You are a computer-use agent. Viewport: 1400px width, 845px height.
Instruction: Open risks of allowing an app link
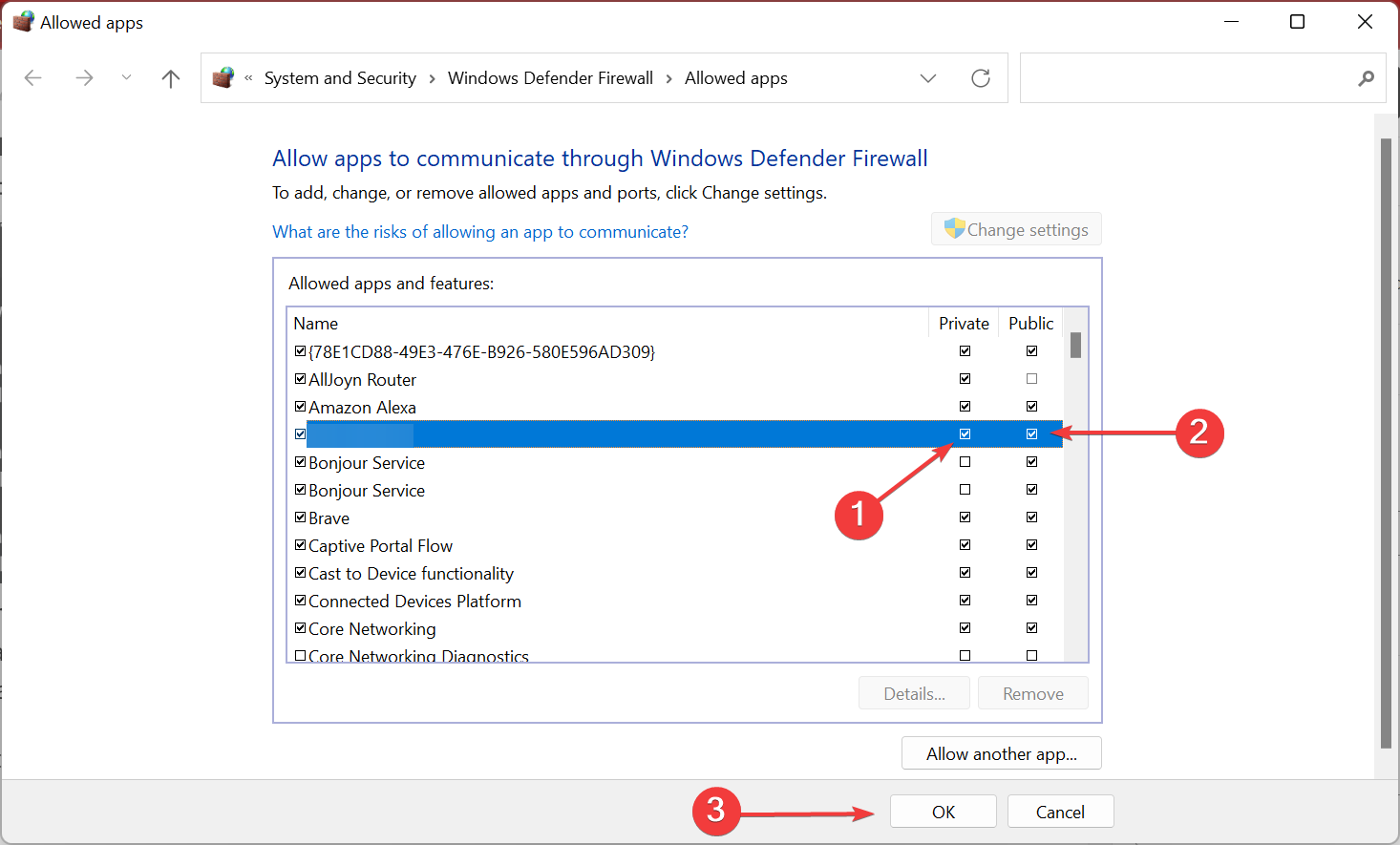coord(480,232)
